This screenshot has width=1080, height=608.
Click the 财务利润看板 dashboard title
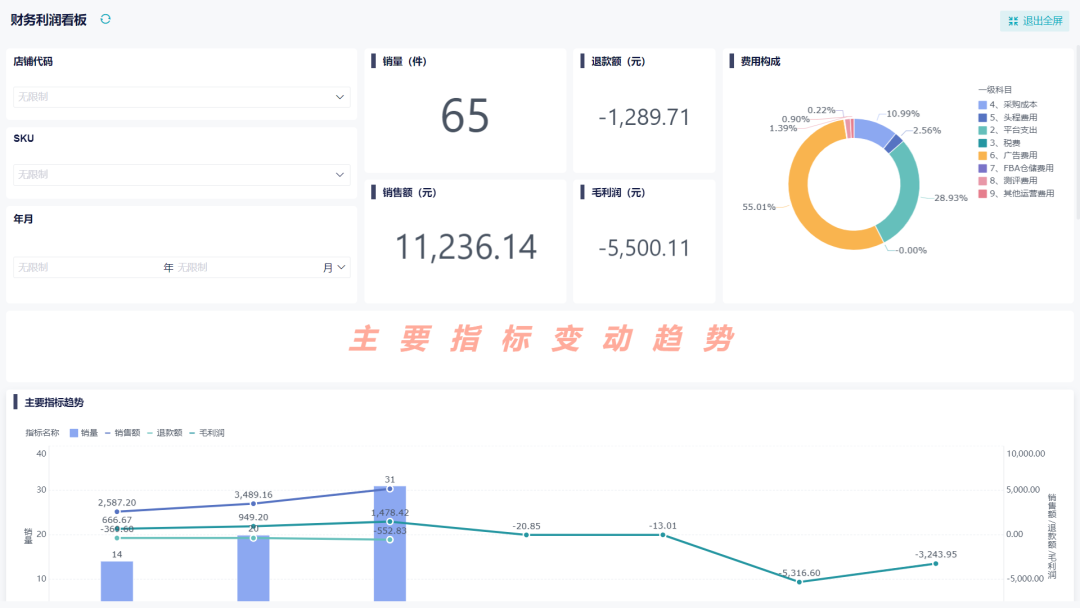(48, 20)
